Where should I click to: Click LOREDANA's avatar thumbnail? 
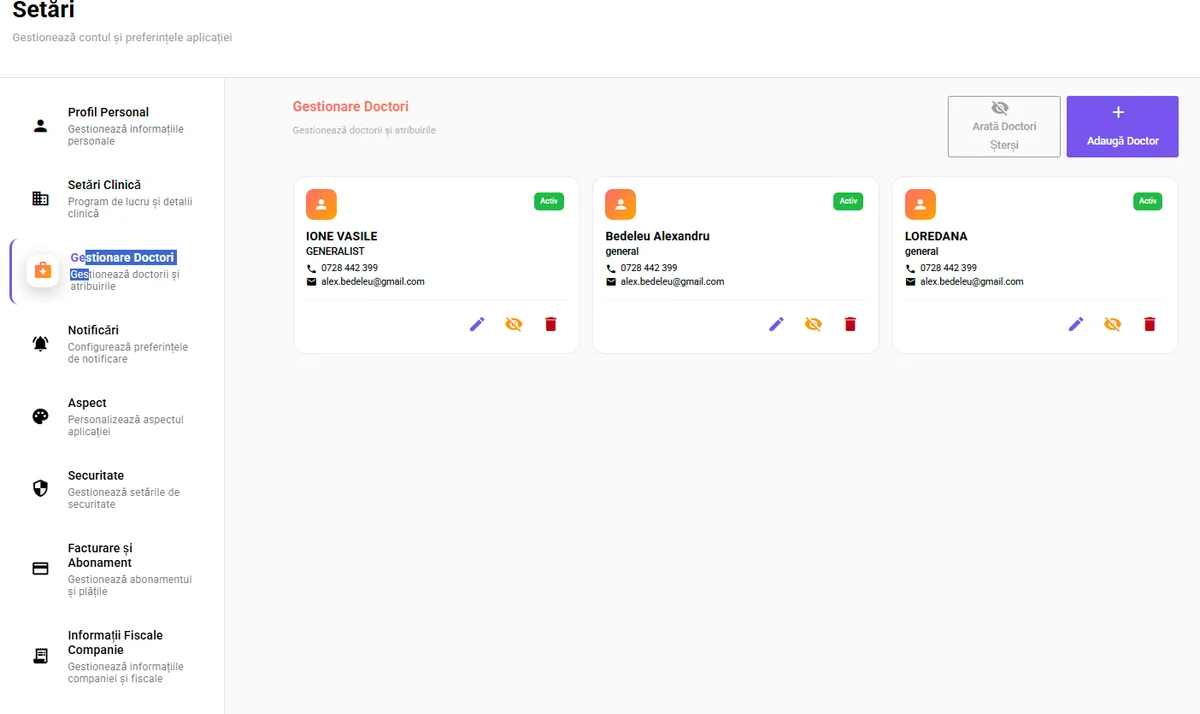920,204
